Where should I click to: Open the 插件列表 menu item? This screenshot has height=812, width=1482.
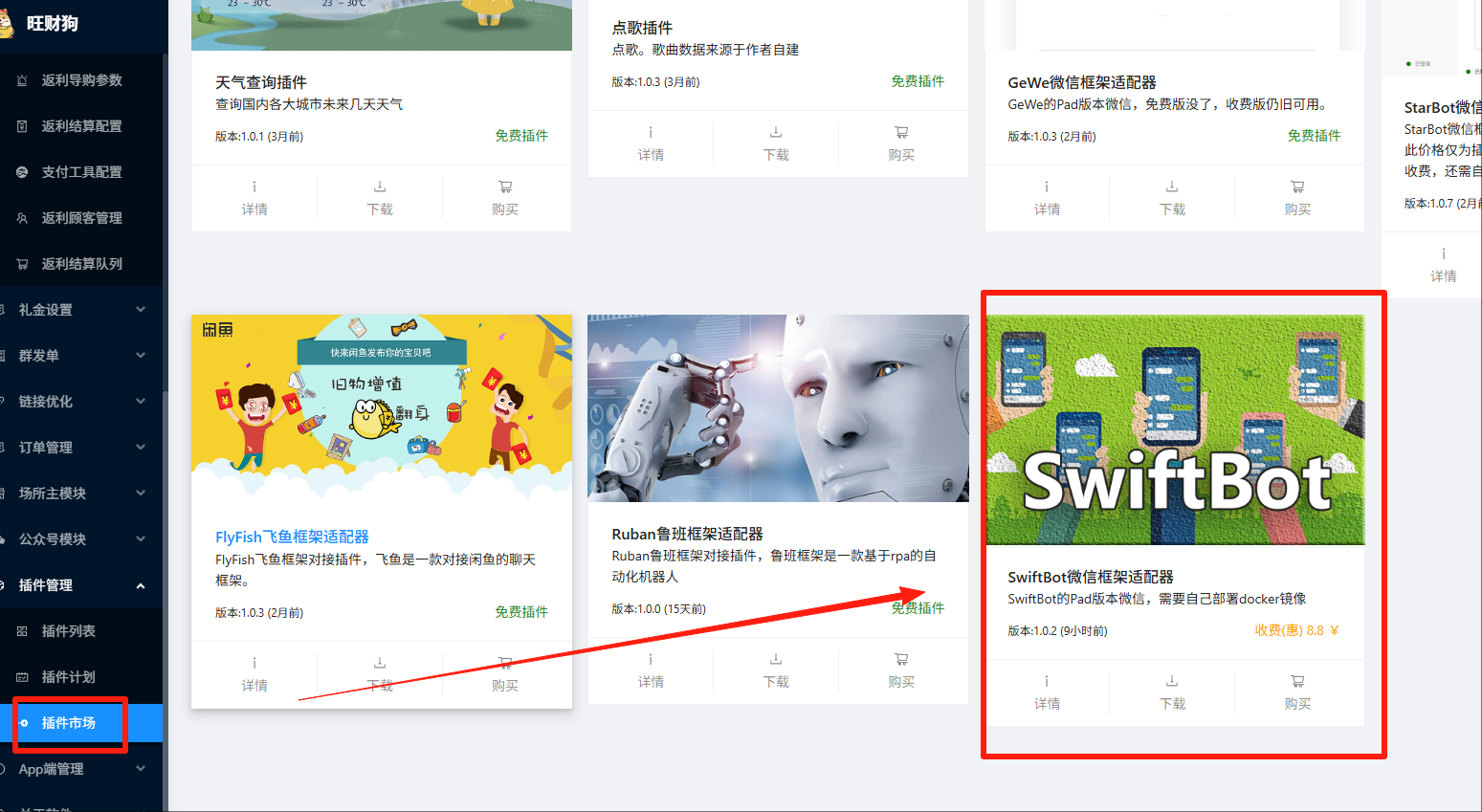pos(68,631)
